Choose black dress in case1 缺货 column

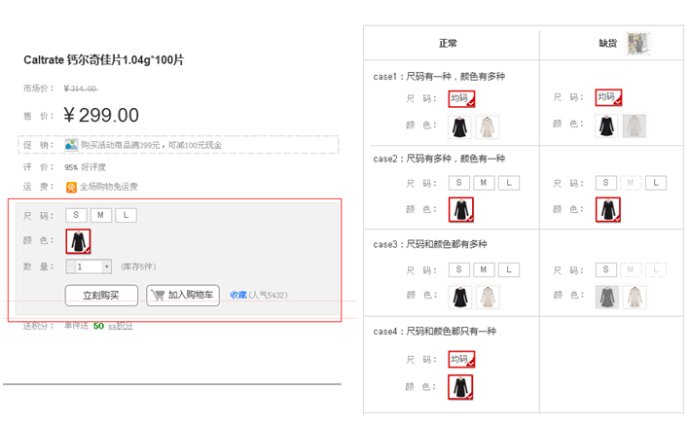(607, 126)
